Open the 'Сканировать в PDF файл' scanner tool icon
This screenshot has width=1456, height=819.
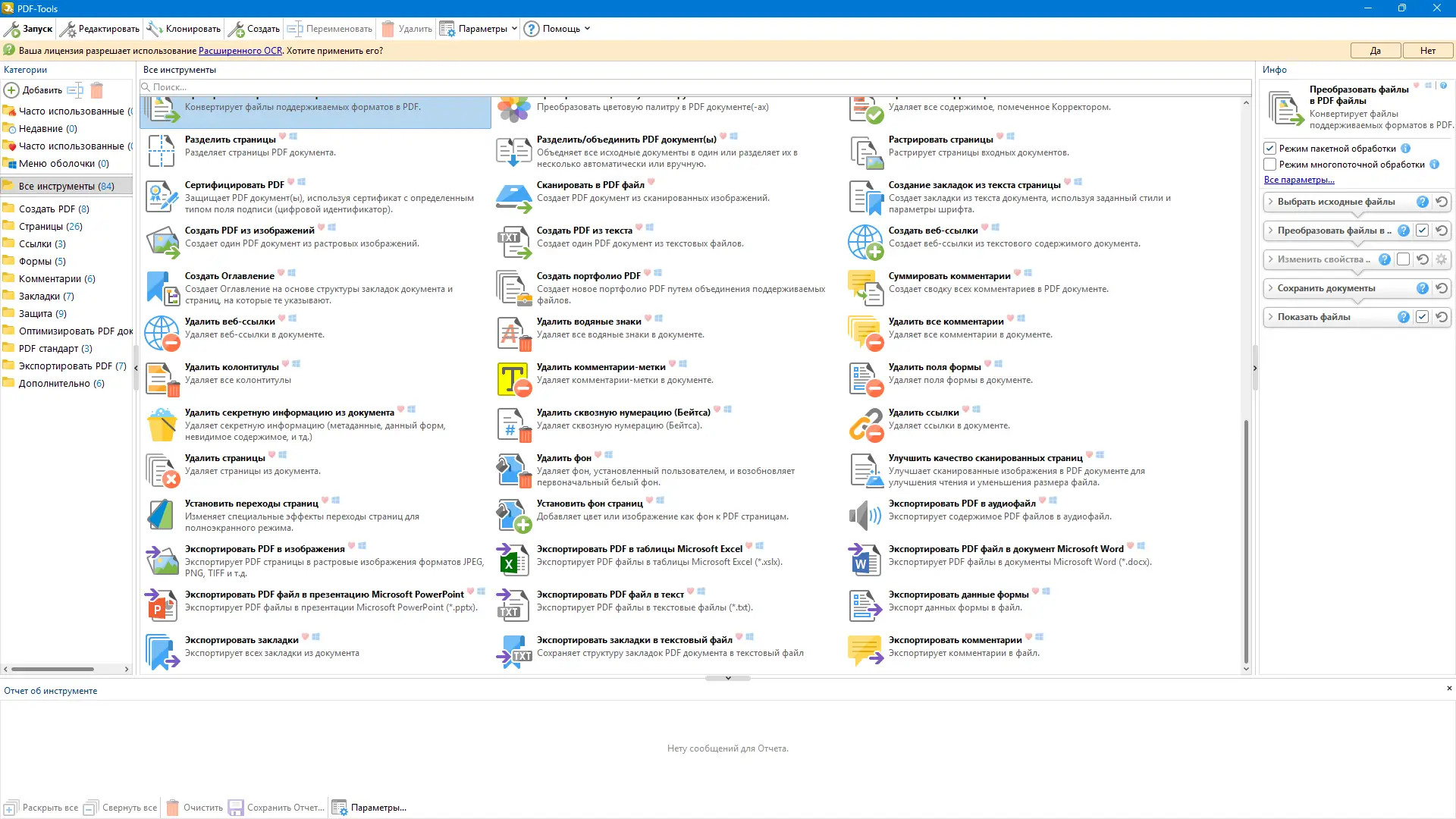513,197
